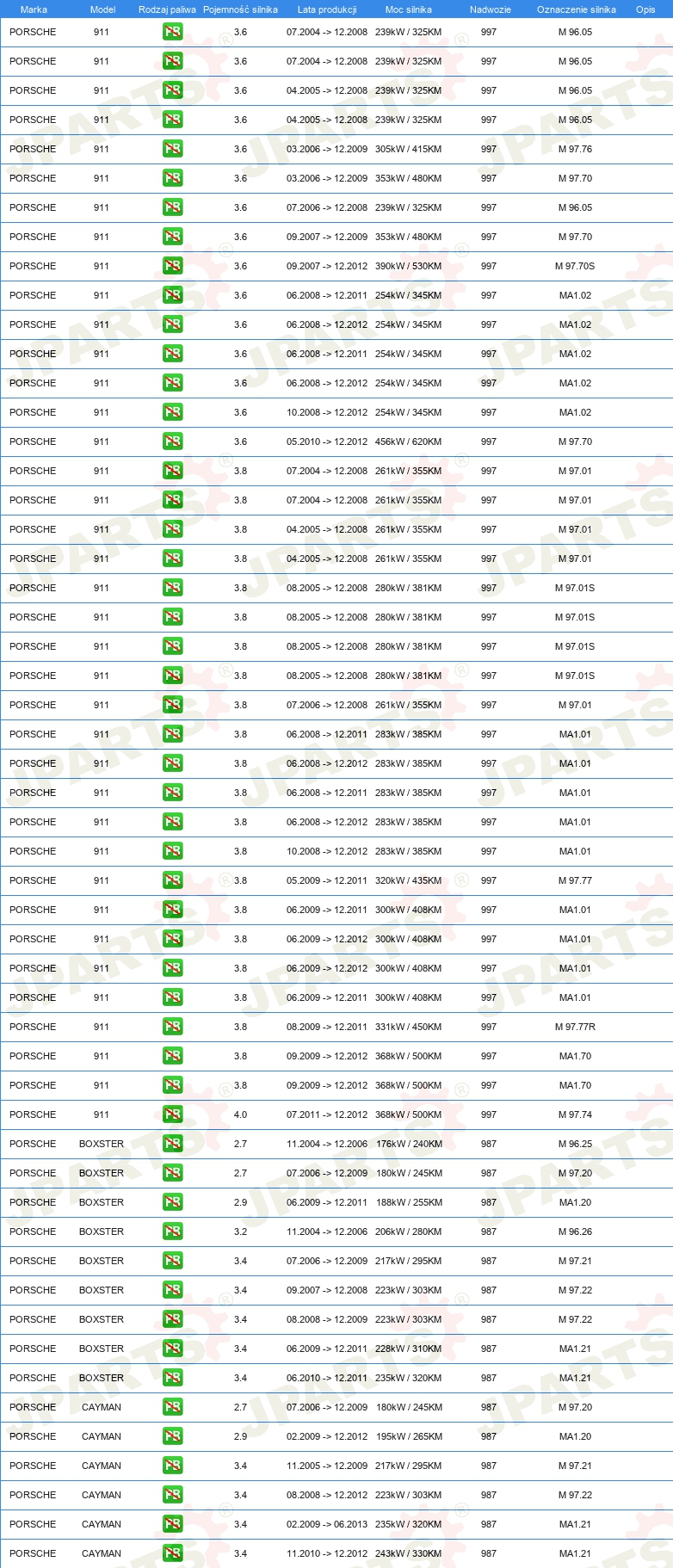The height and width of the screenshot is (1568, 673).
Task: Click fuel icon in 911 4.0 M 97.74 row
Action: pyautogui.click(x=172, y=1114)
